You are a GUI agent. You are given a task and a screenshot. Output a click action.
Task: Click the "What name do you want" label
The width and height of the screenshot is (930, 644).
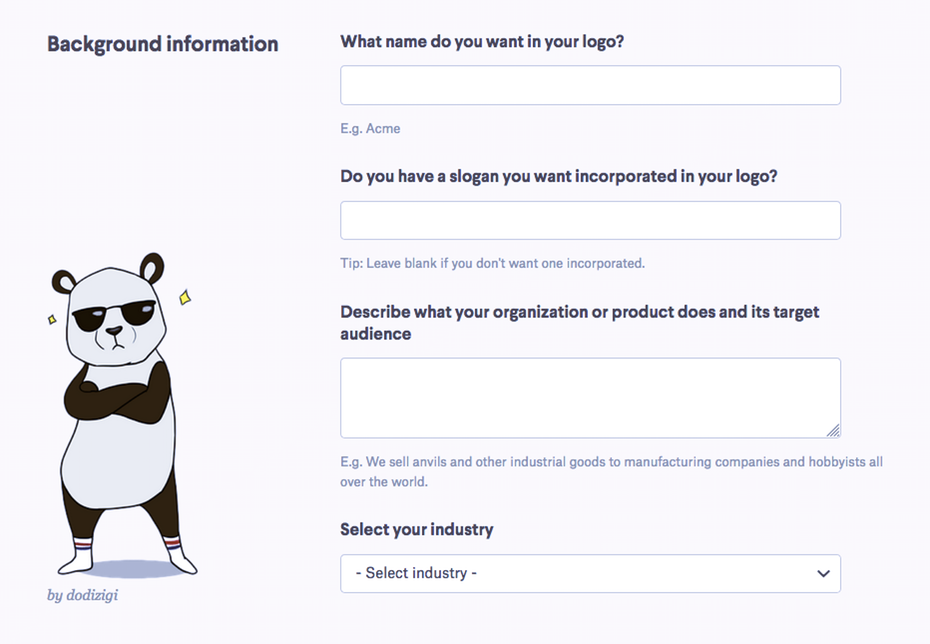tap(482, 42)
